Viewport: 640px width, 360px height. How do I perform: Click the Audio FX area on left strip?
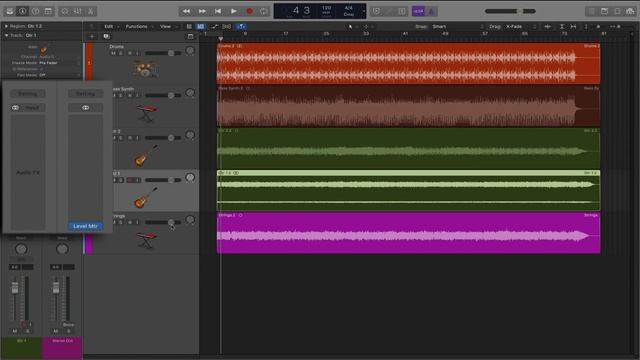(28, 173)
